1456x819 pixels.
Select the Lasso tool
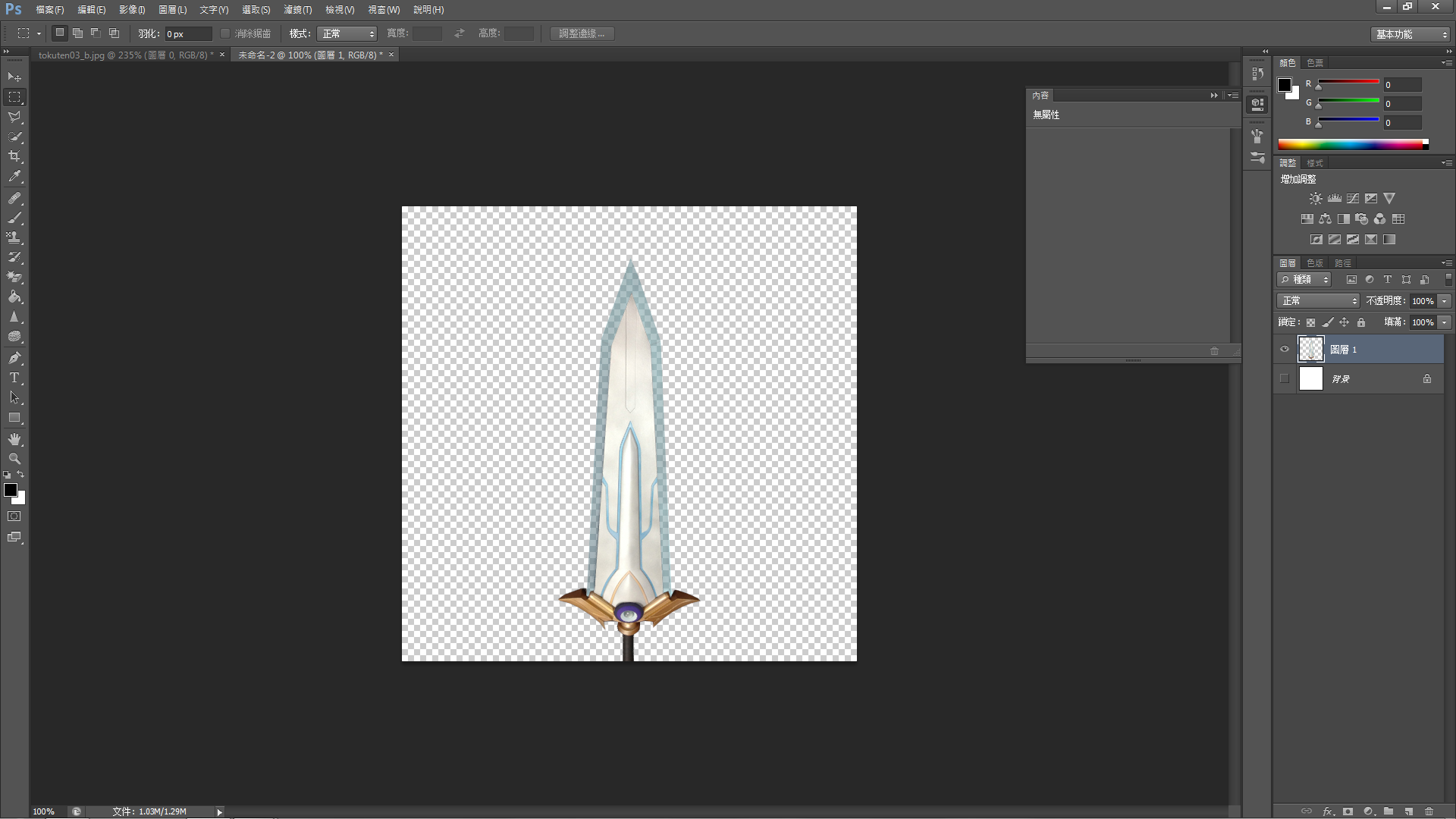click(x=14, y=117)
